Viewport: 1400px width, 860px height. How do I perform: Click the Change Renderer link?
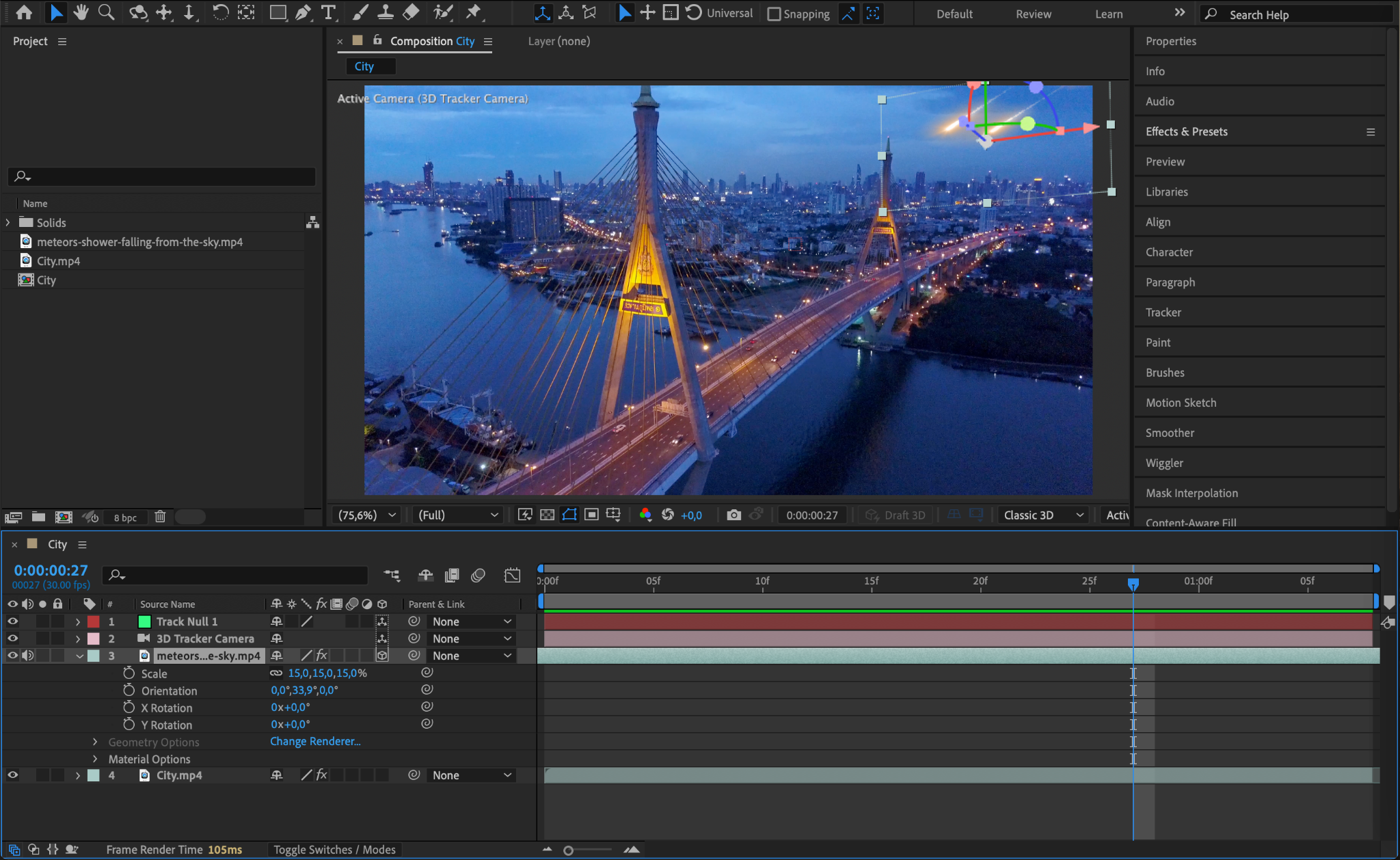coord(315,741)
